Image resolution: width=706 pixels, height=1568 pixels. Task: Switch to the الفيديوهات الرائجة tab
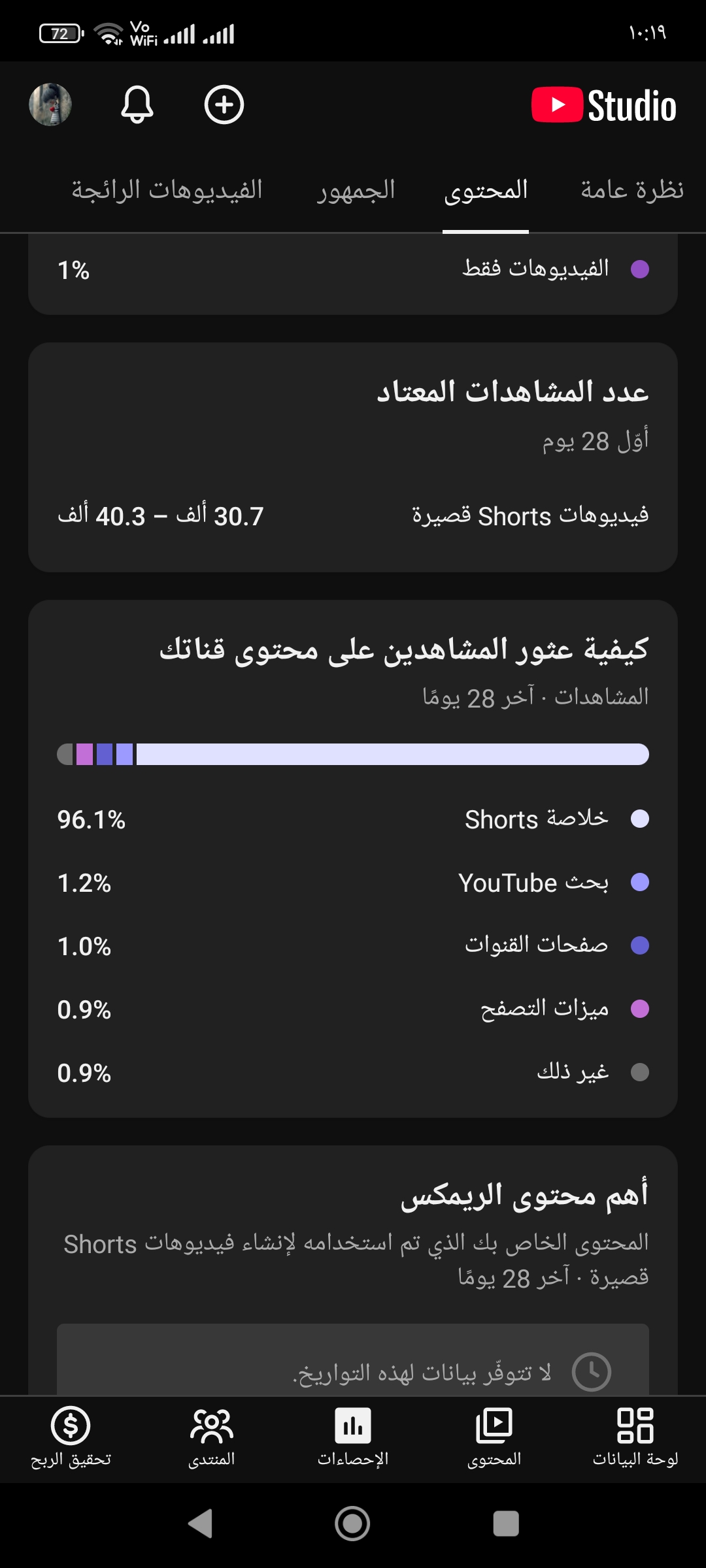click(x=167, y=190)
